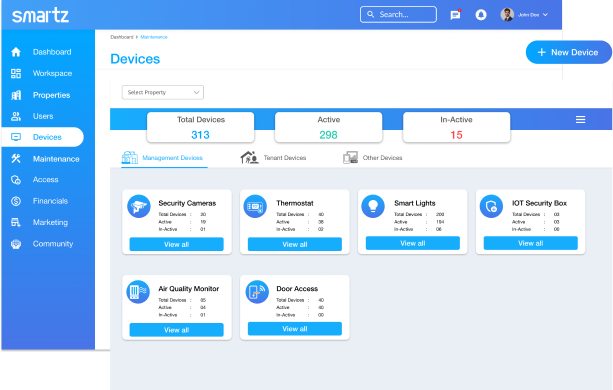Click the IOT Security Box shield icon
This screenshot has height=390, width=613.
click(x=491, y=206)
